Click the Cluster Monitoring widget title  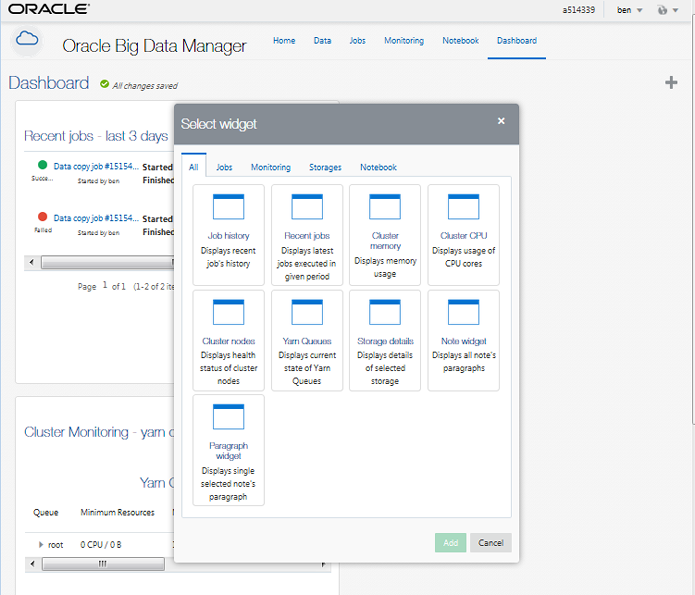pyautogui.click(x=99, y=432)
